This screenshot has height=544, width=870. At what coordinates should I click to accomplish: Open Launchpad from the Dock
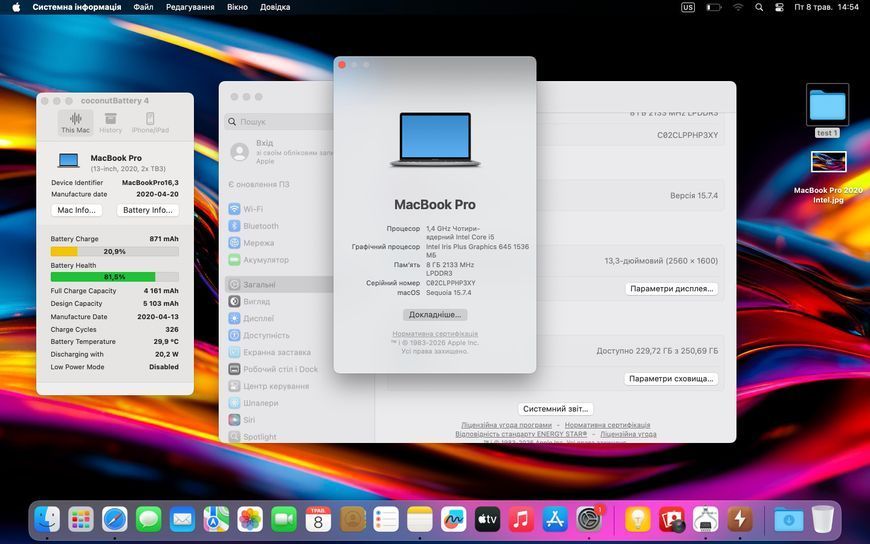pos(81,520)
